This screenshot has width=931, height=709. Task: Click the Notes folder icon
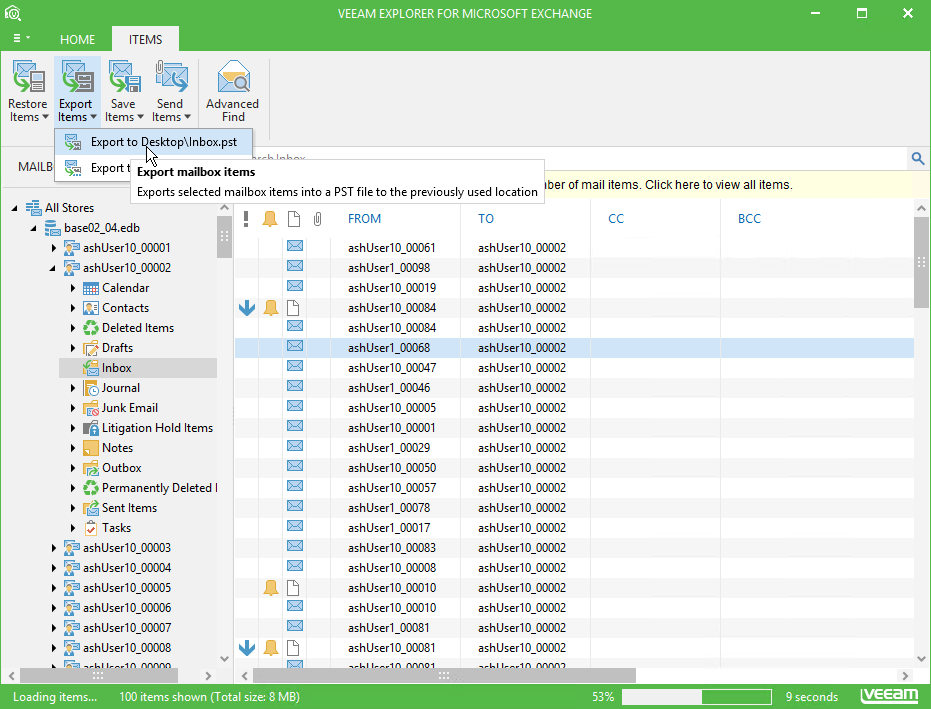pos(91,448)
